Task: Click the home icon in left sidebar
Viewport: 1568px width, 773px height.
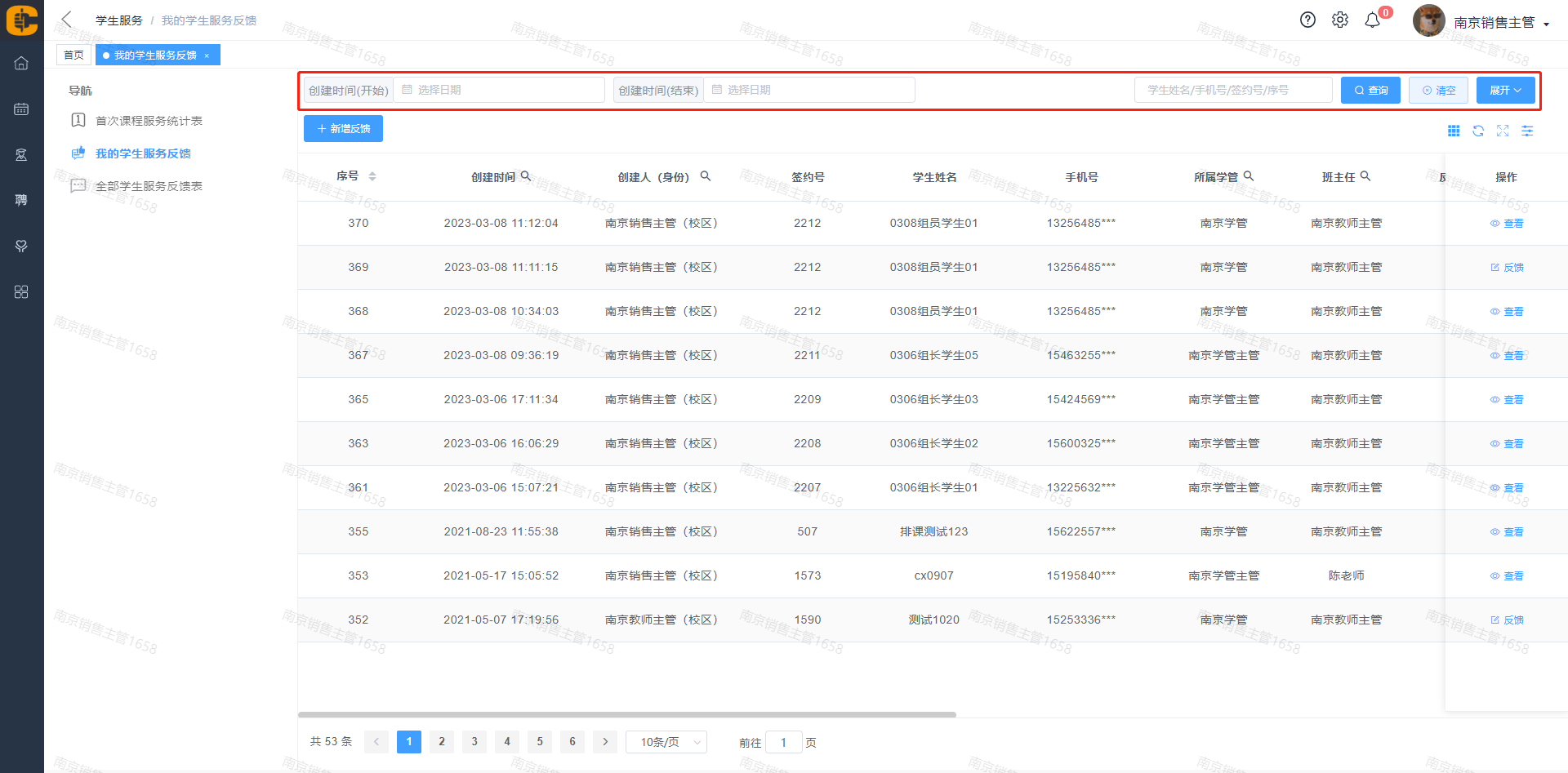Action: coord(21,63)
